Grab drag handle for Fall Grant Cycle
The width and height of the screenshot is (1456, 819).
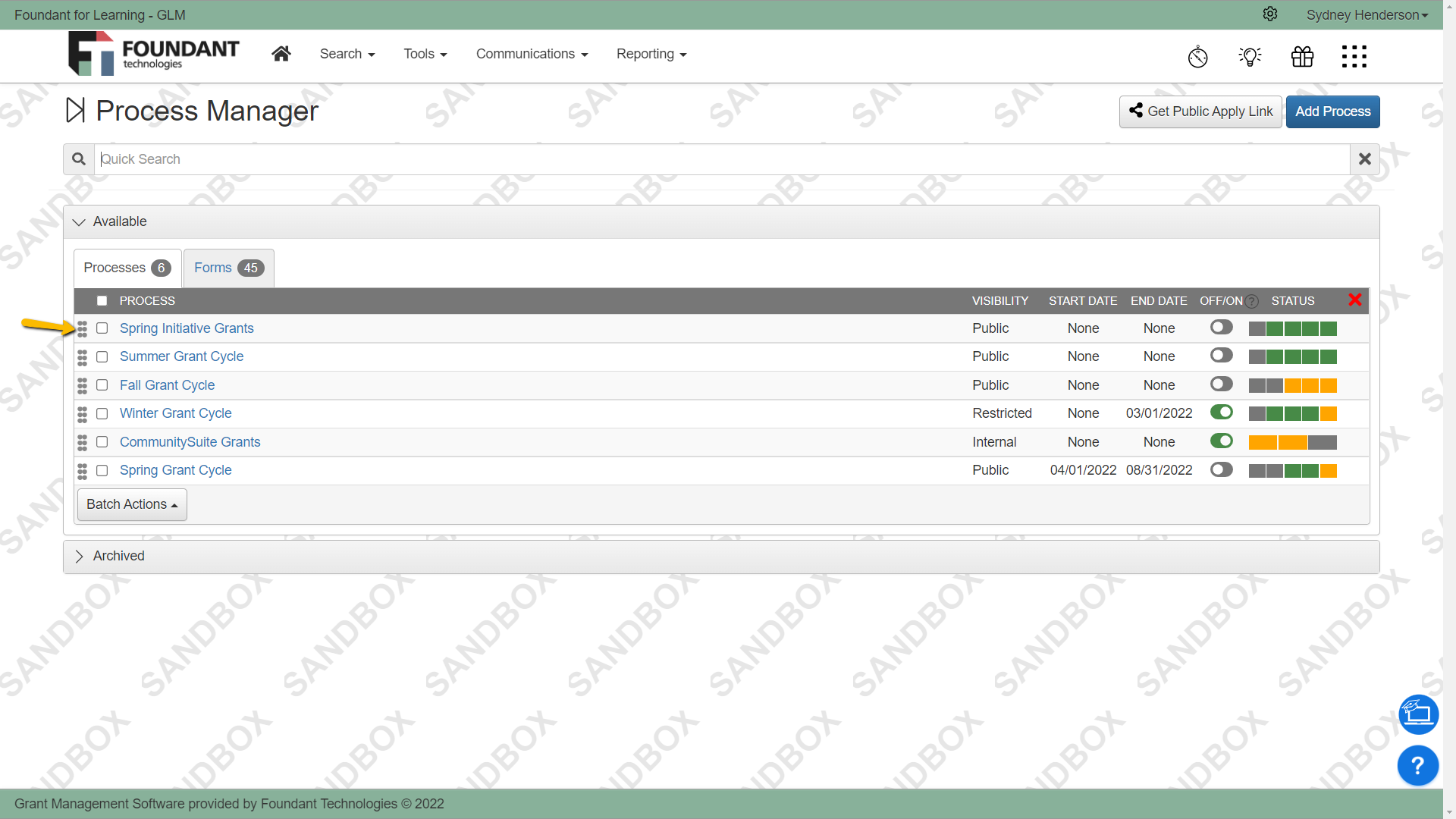click(x=82, y=385)
